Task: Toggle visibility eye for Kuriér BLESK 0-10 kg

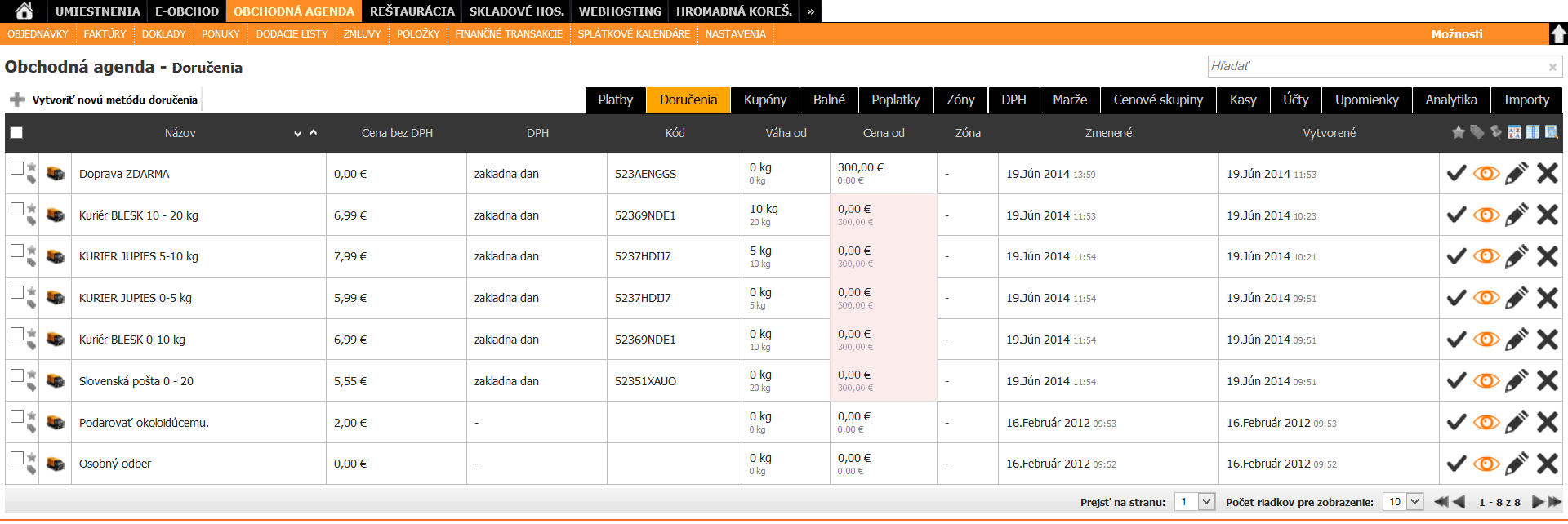Action: (1486, 340)
